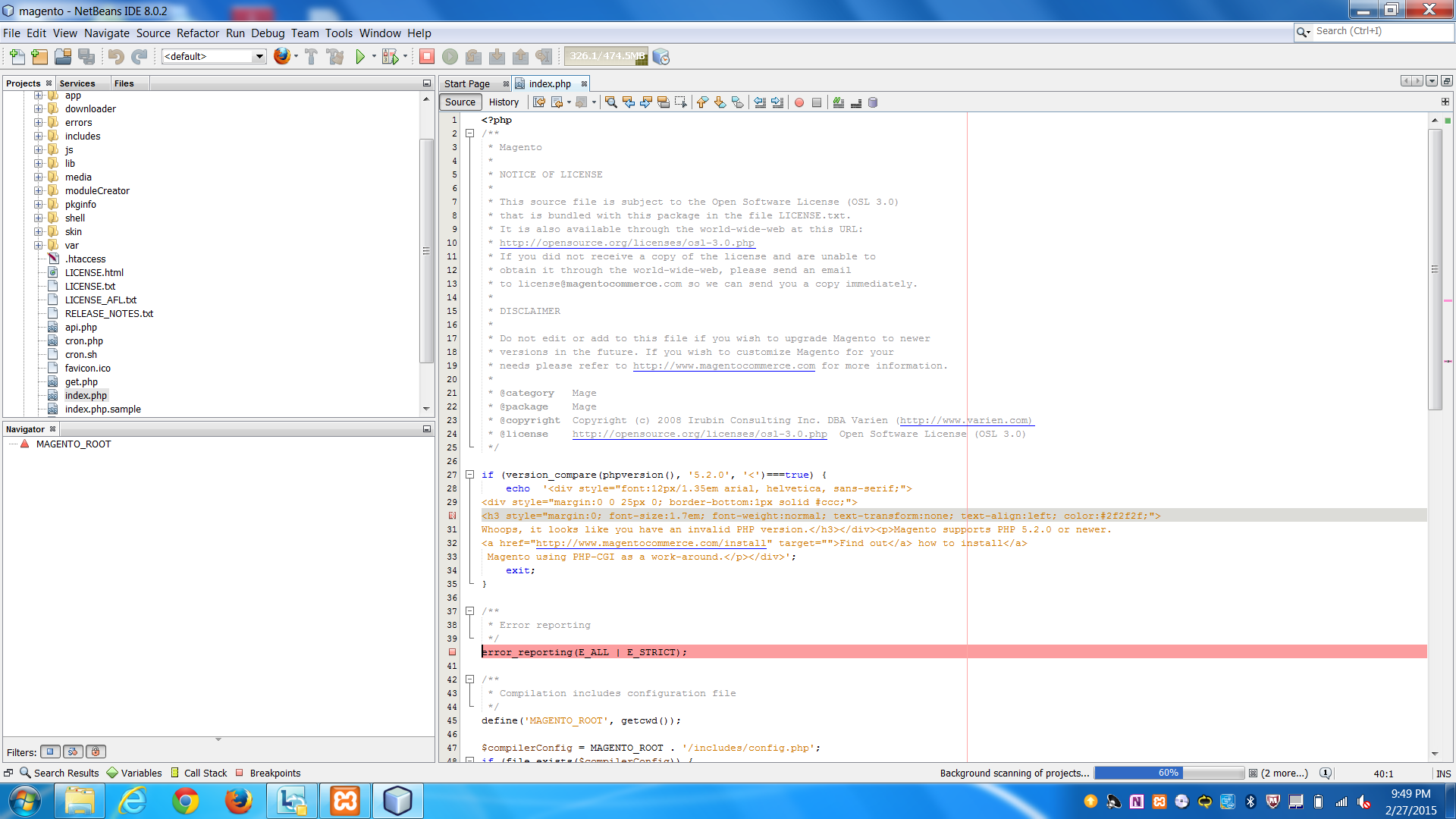1456x819 pixels.
Task: Toggle Highlight Search in editor toolbar
Action: coord(664,102)
